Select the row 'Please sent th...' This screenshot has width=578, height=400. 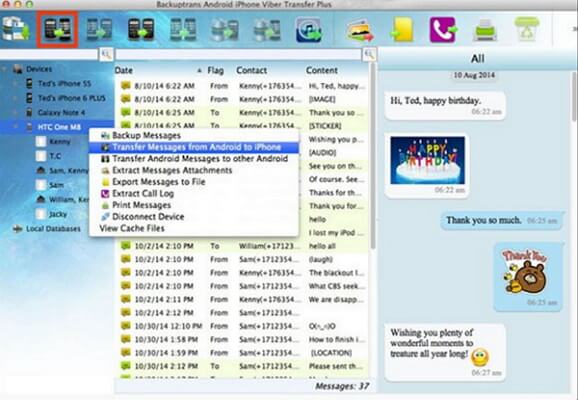pyautogui.click(x=243, y=366)
